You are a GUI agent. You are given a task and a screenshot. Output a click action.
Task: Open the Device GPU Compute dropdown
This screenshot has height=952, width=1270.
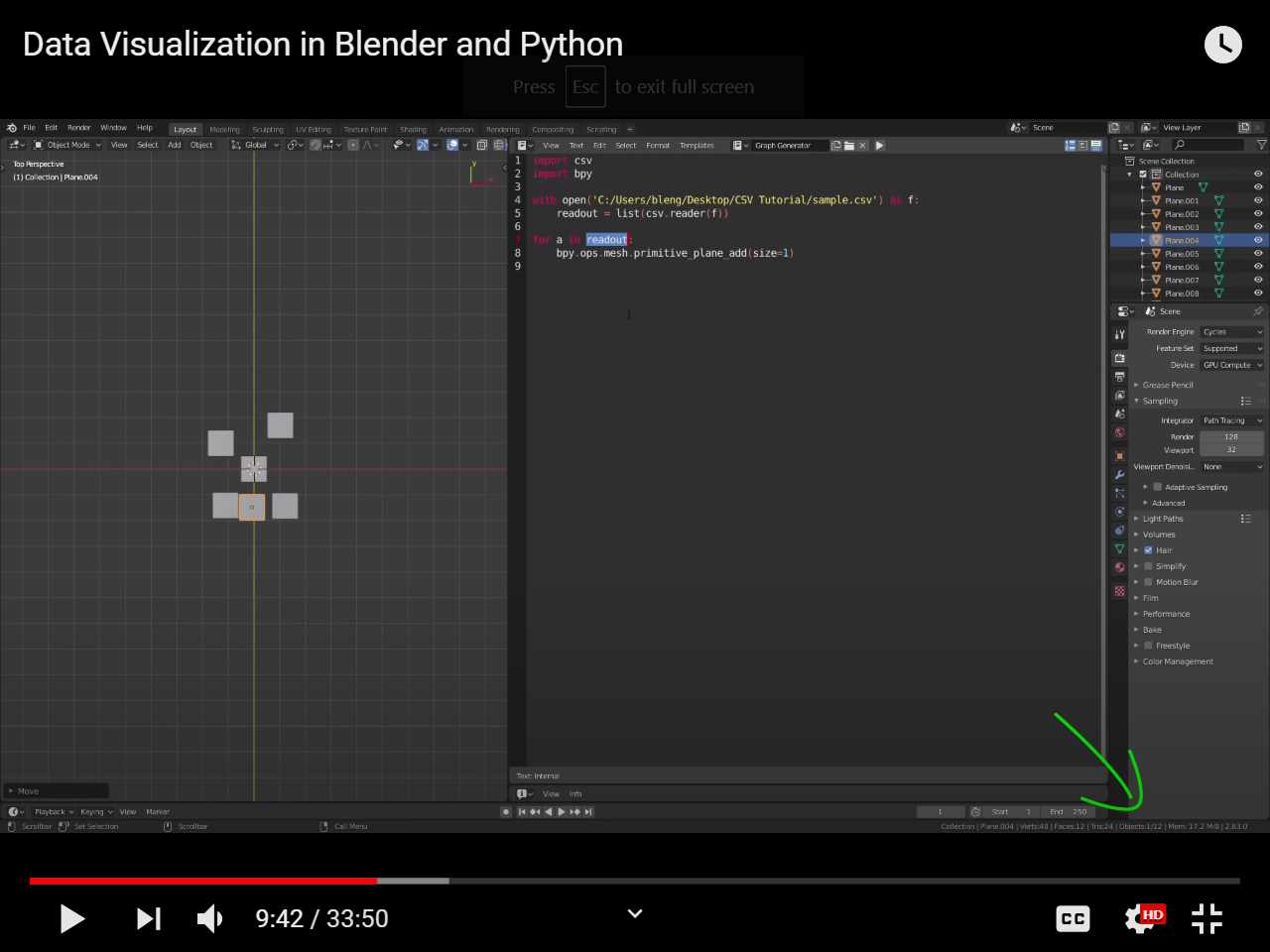1232,365
